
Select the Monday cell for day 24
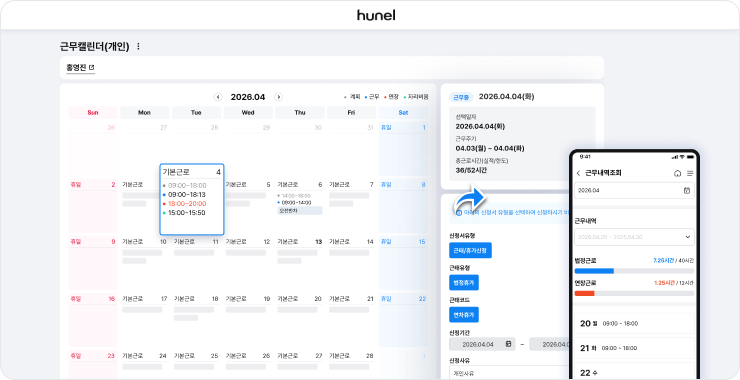pyautogui.click(x=144, y=364)
